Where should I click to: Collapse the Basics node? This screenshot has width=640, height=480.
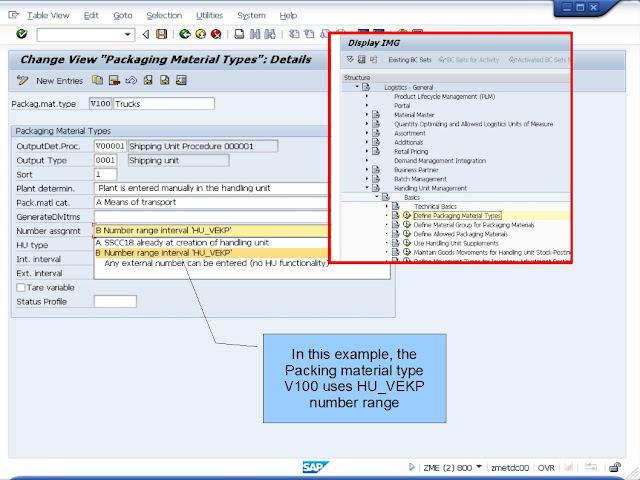coord(377,197)
